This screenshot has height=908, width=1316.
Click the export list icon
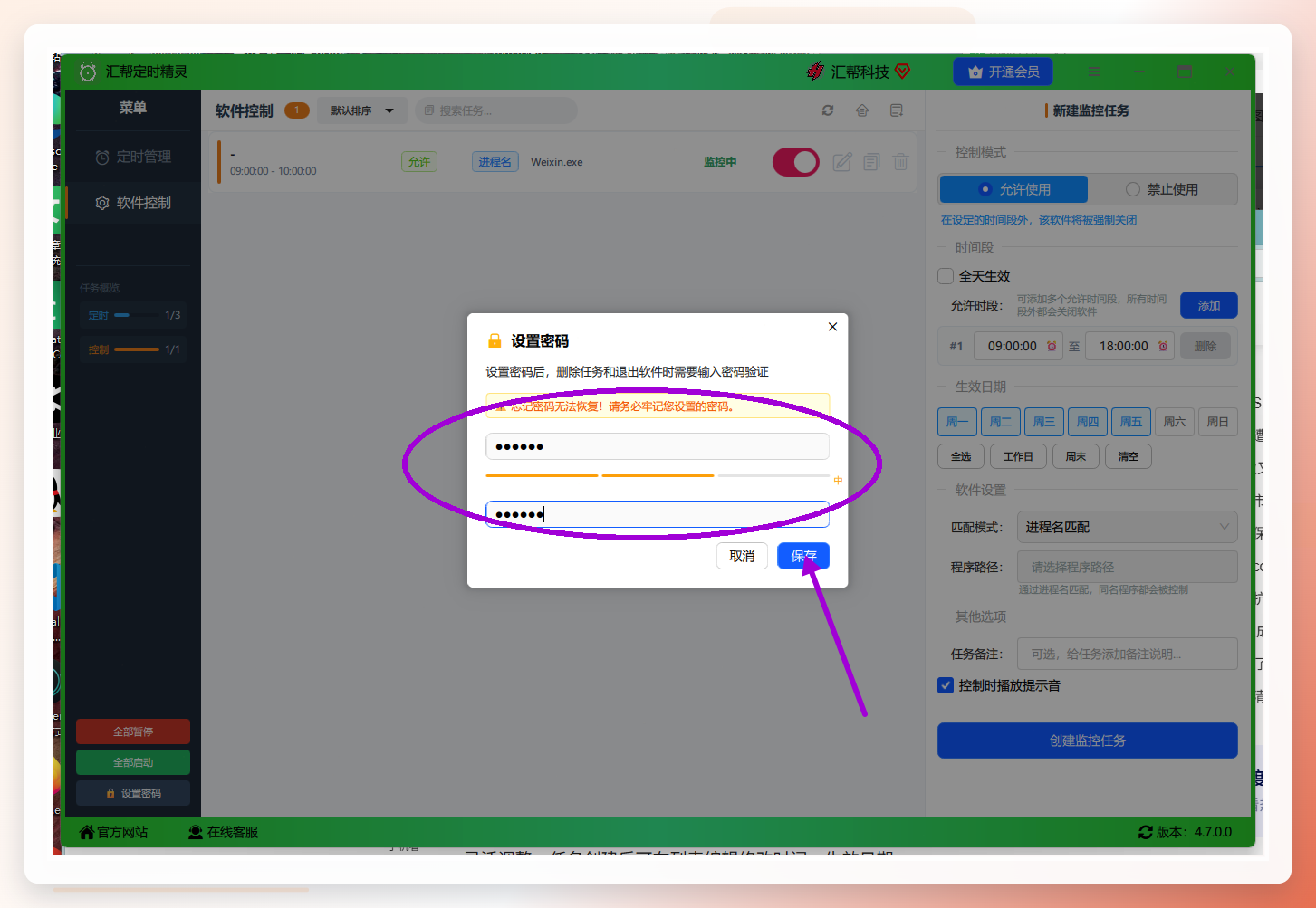897,110
